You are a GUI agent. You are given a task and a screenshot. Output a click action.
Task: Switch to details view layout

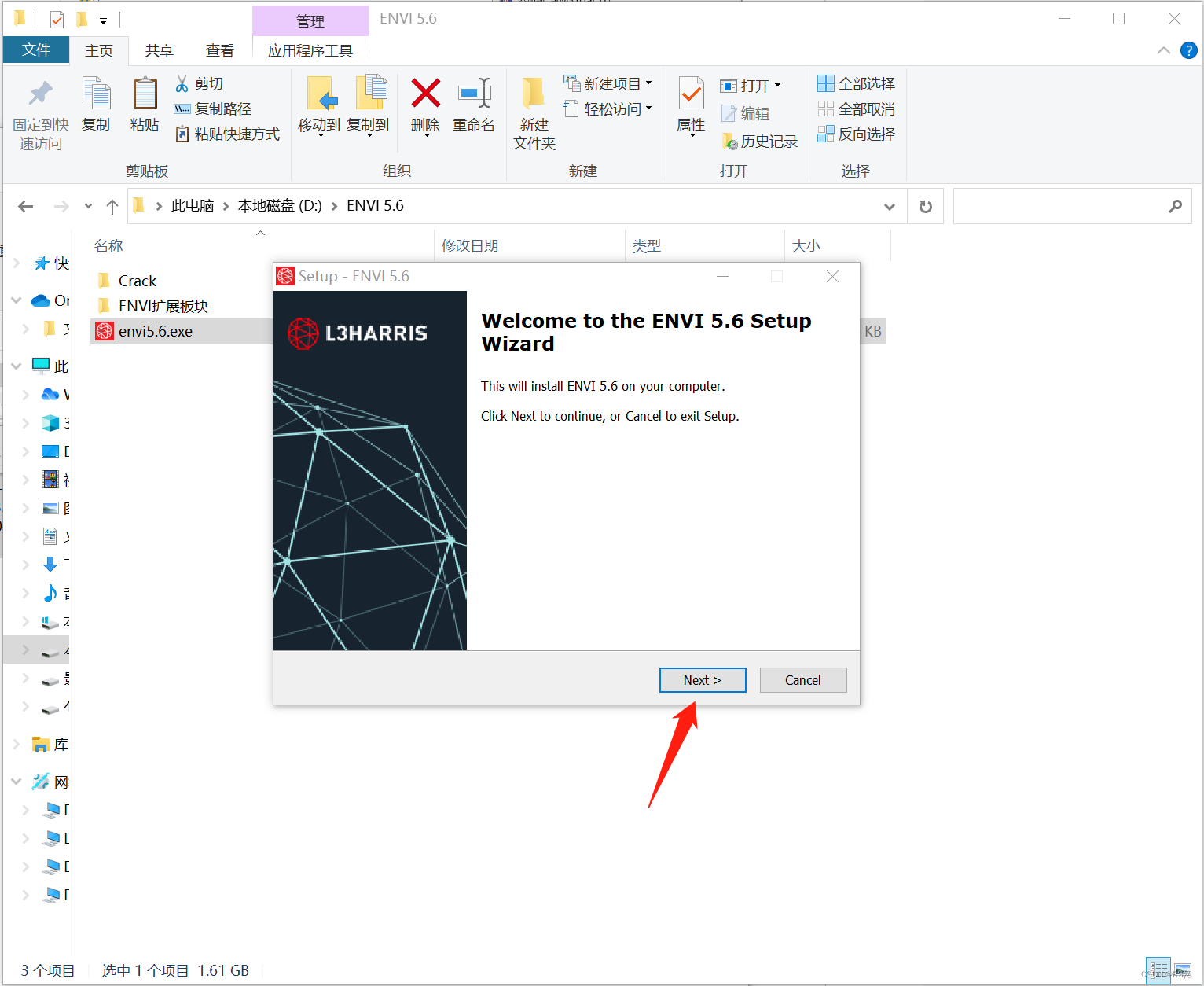(1159, 970)
